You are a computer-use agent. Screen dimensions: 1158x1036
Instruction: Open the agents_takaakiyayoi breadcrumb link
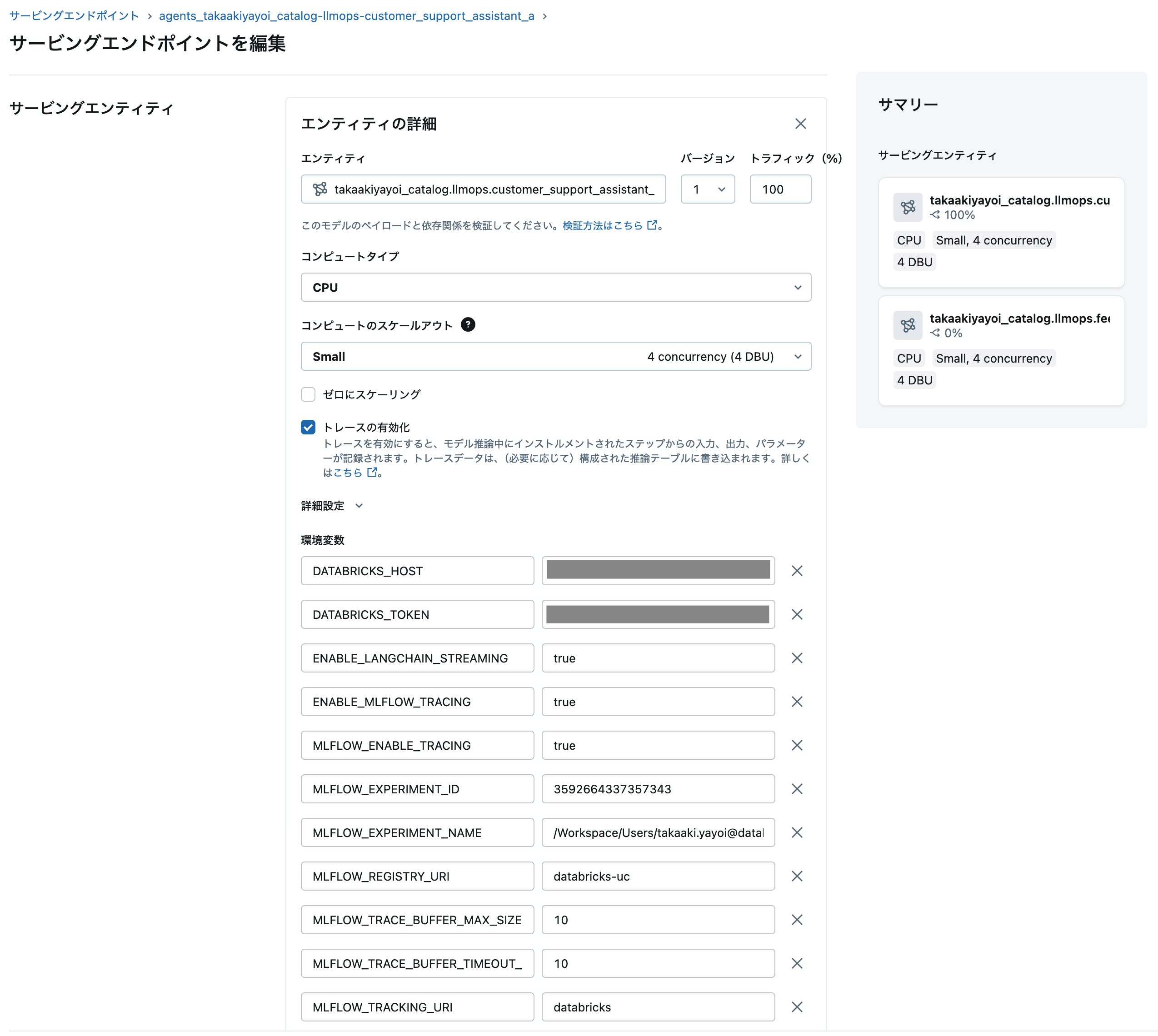click(x=346, y=15)
